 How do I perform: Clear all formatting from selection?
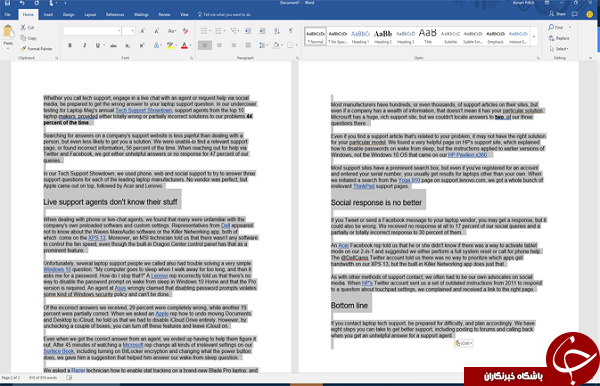click(x=186, y=31)
